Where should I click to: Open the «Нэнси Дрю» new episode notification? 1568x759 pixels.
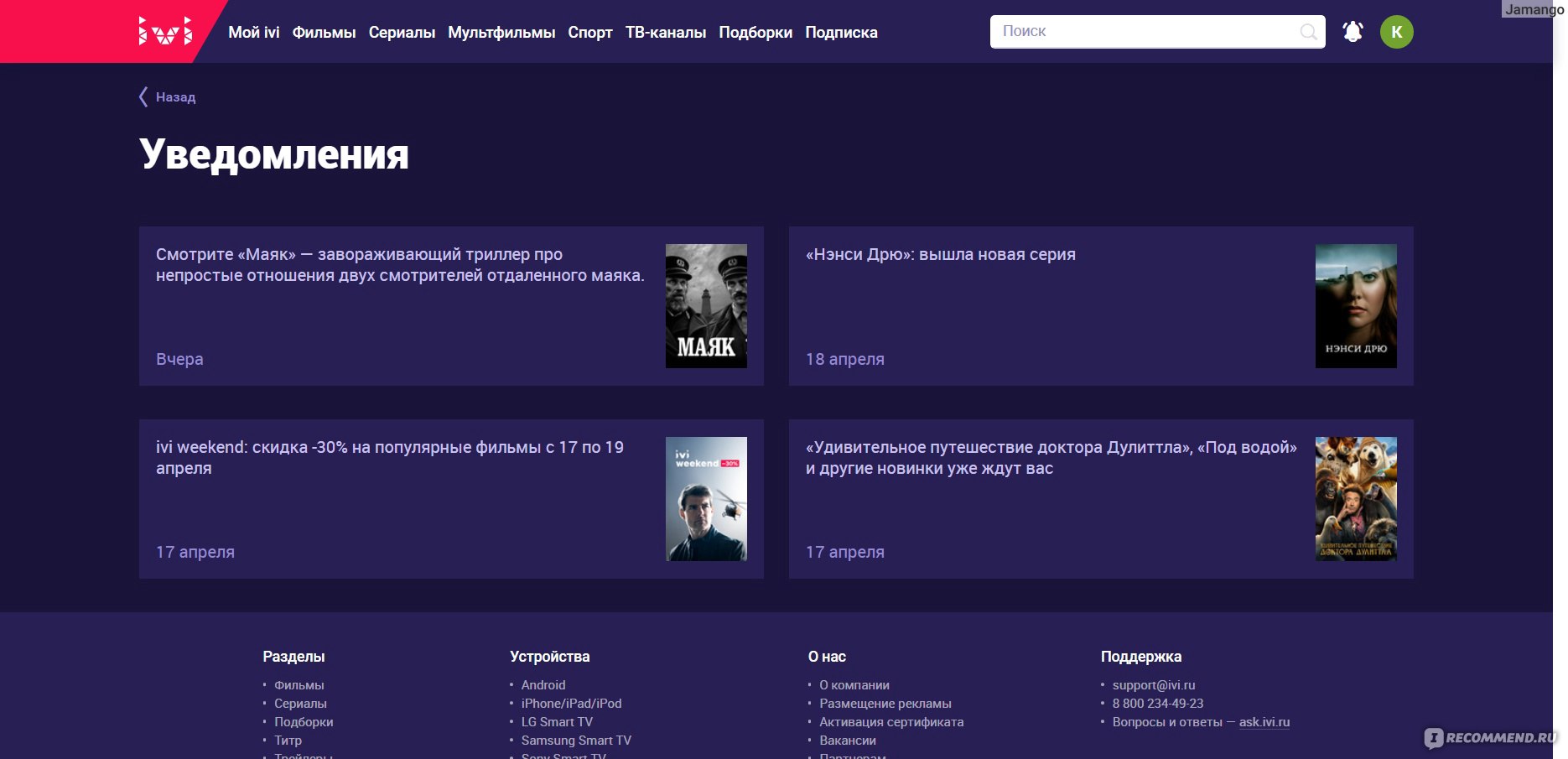tap(941, 254)
